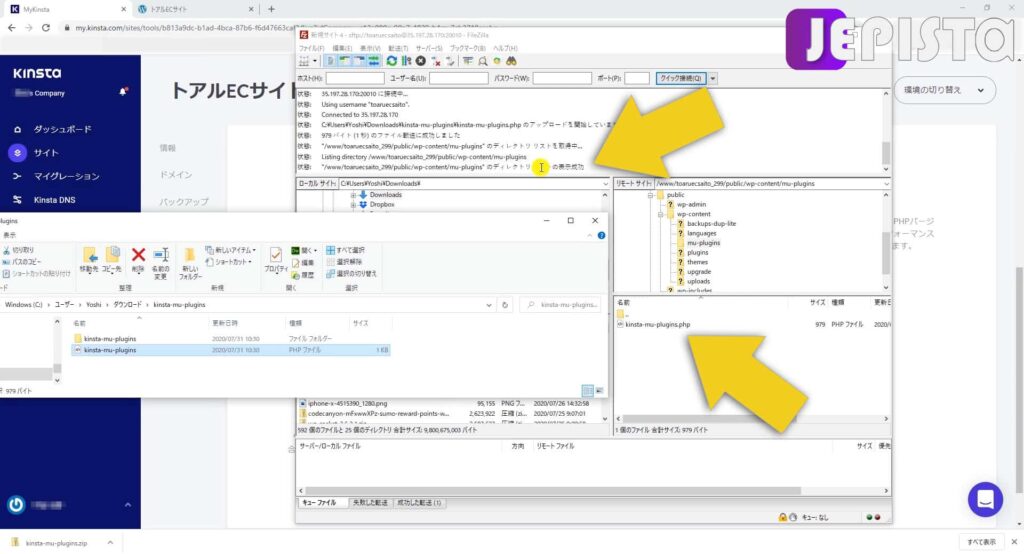Open local site path dropdown in FileZilla

click(605, 184)
